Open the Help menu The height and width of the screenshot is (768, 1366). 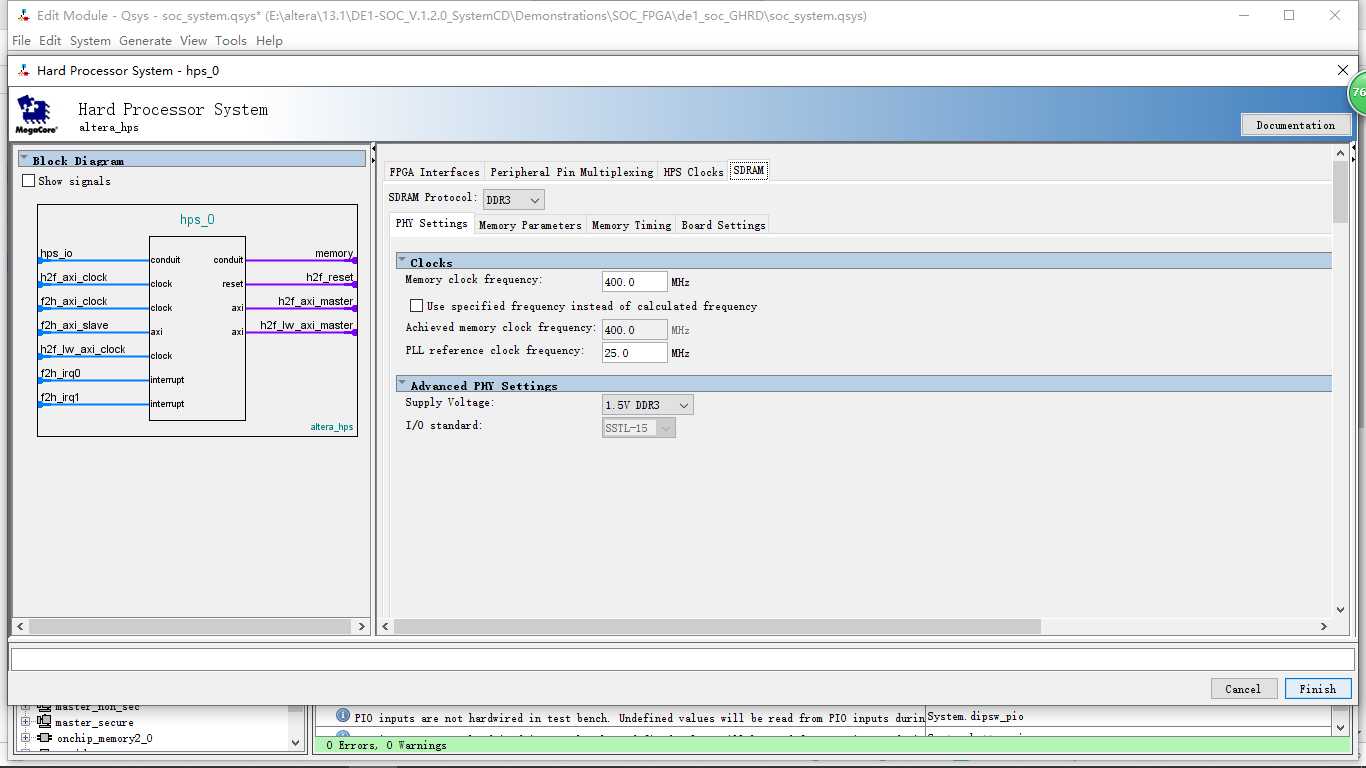[269, 41]
